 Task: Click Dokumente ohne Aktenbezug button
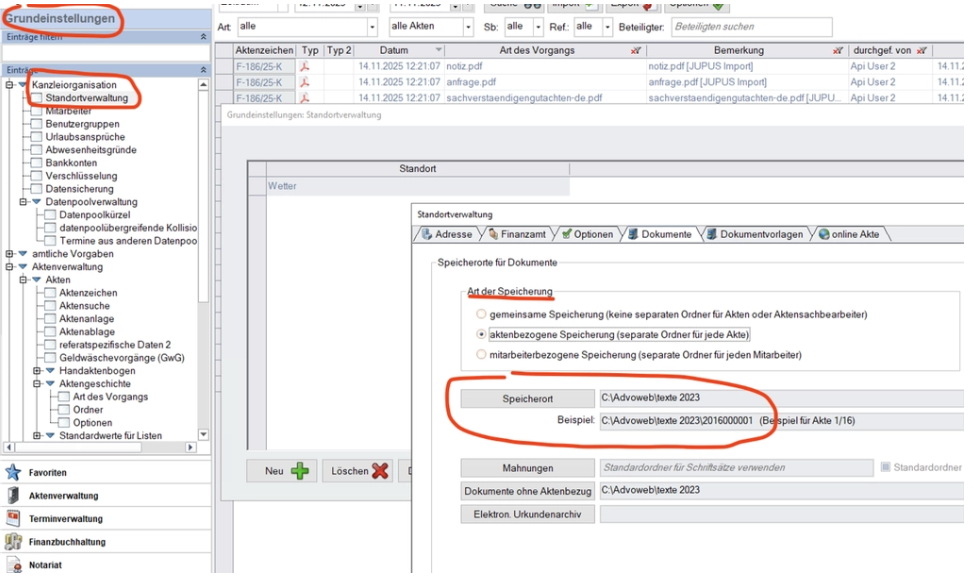click(x=527, y=491)
